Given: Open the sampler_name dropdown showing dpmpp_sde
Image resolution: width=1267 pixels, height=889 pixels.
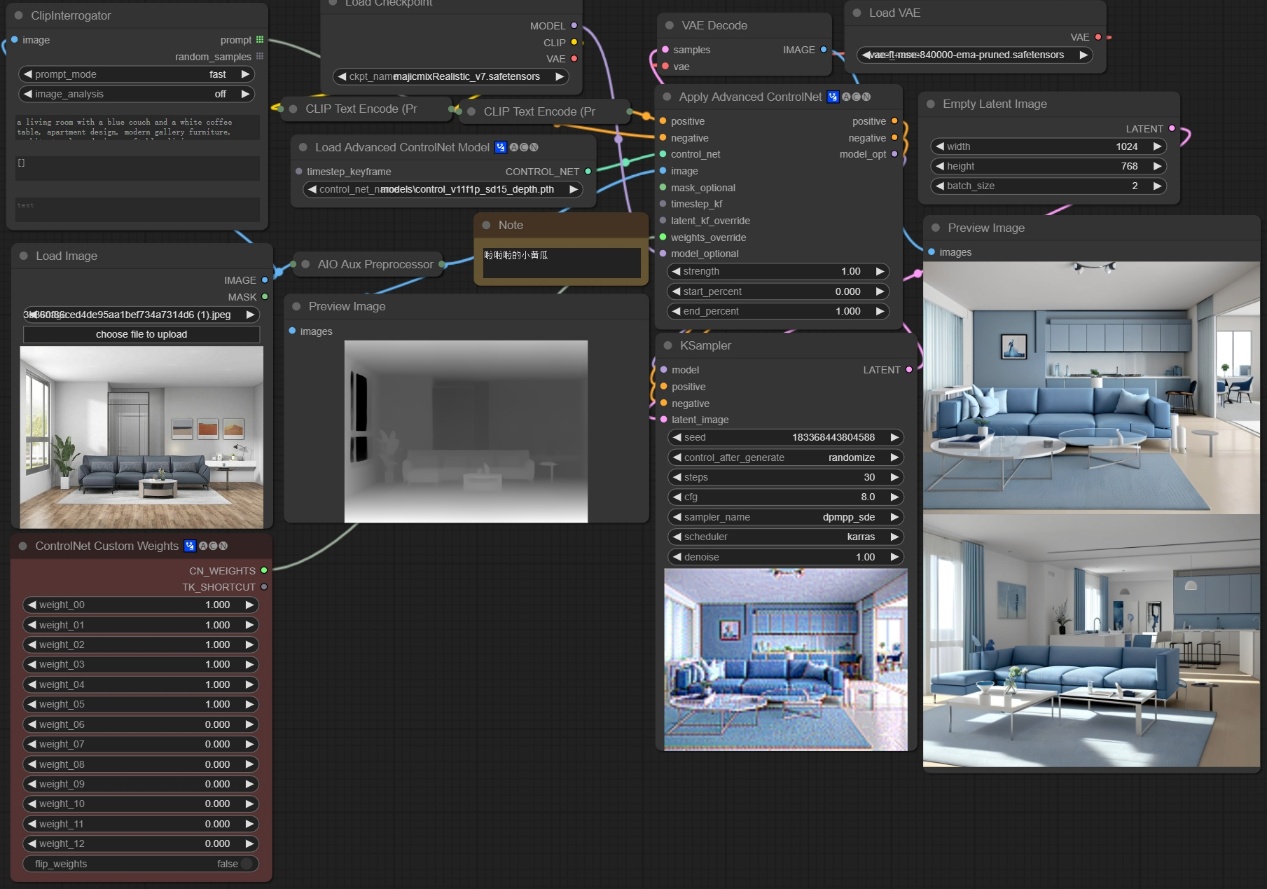Looking at the screenshot, I should 785,517.
